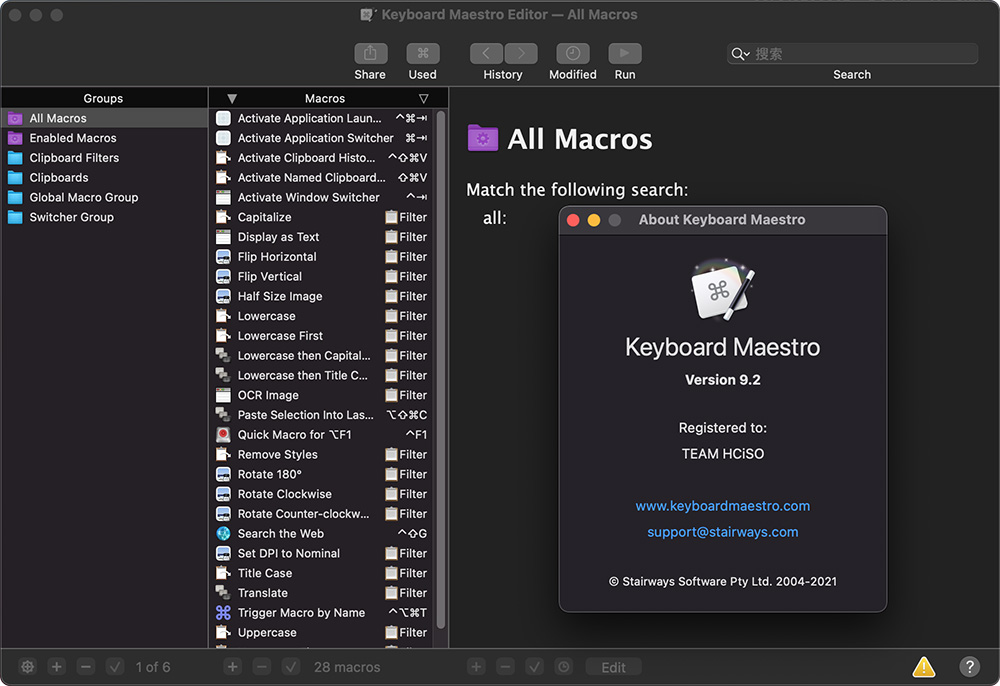Select the Remove Styles macro

click(x=322, y=454)
